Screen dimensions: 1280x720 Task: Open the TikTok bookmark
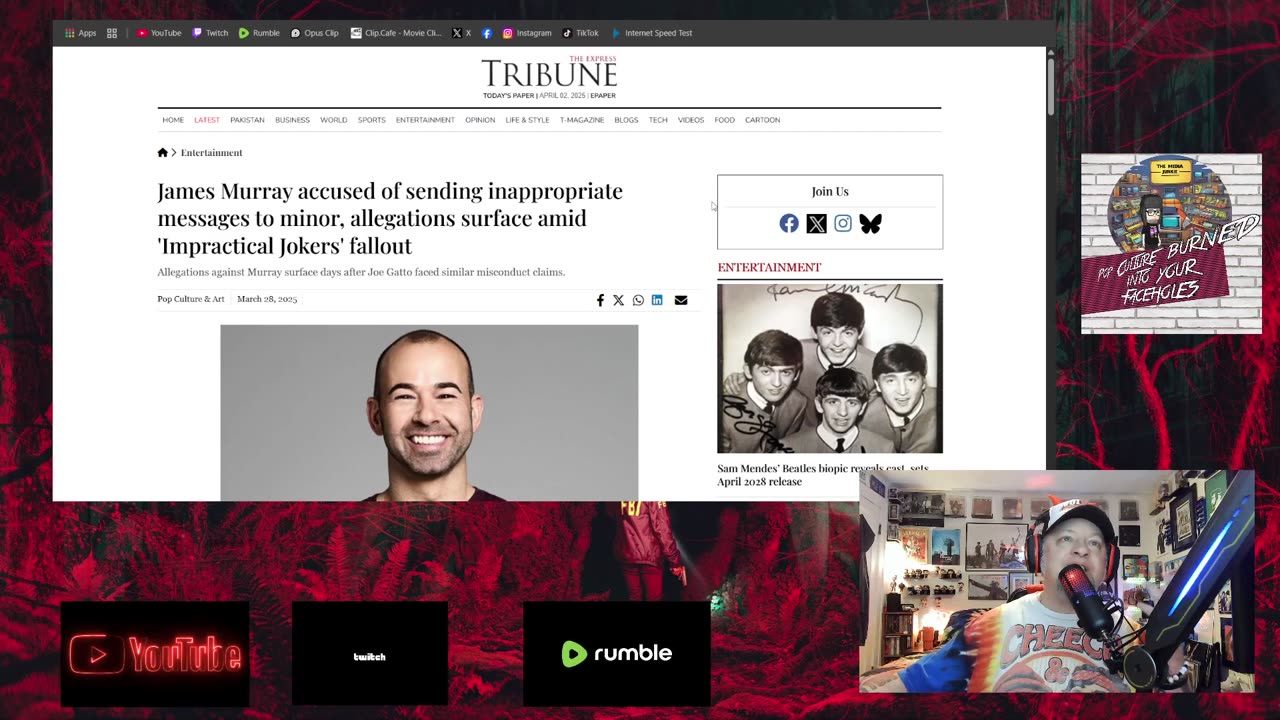[580, 33]
